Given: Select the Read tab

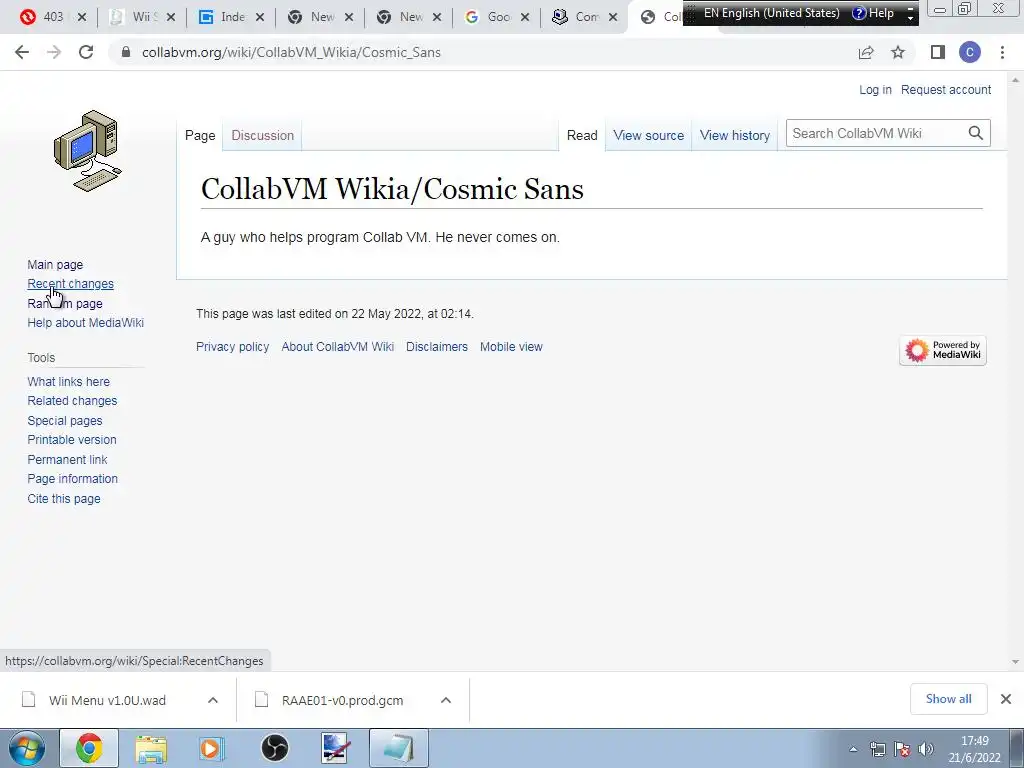Looking at the screenshot, I should click(x=582, y=135).
